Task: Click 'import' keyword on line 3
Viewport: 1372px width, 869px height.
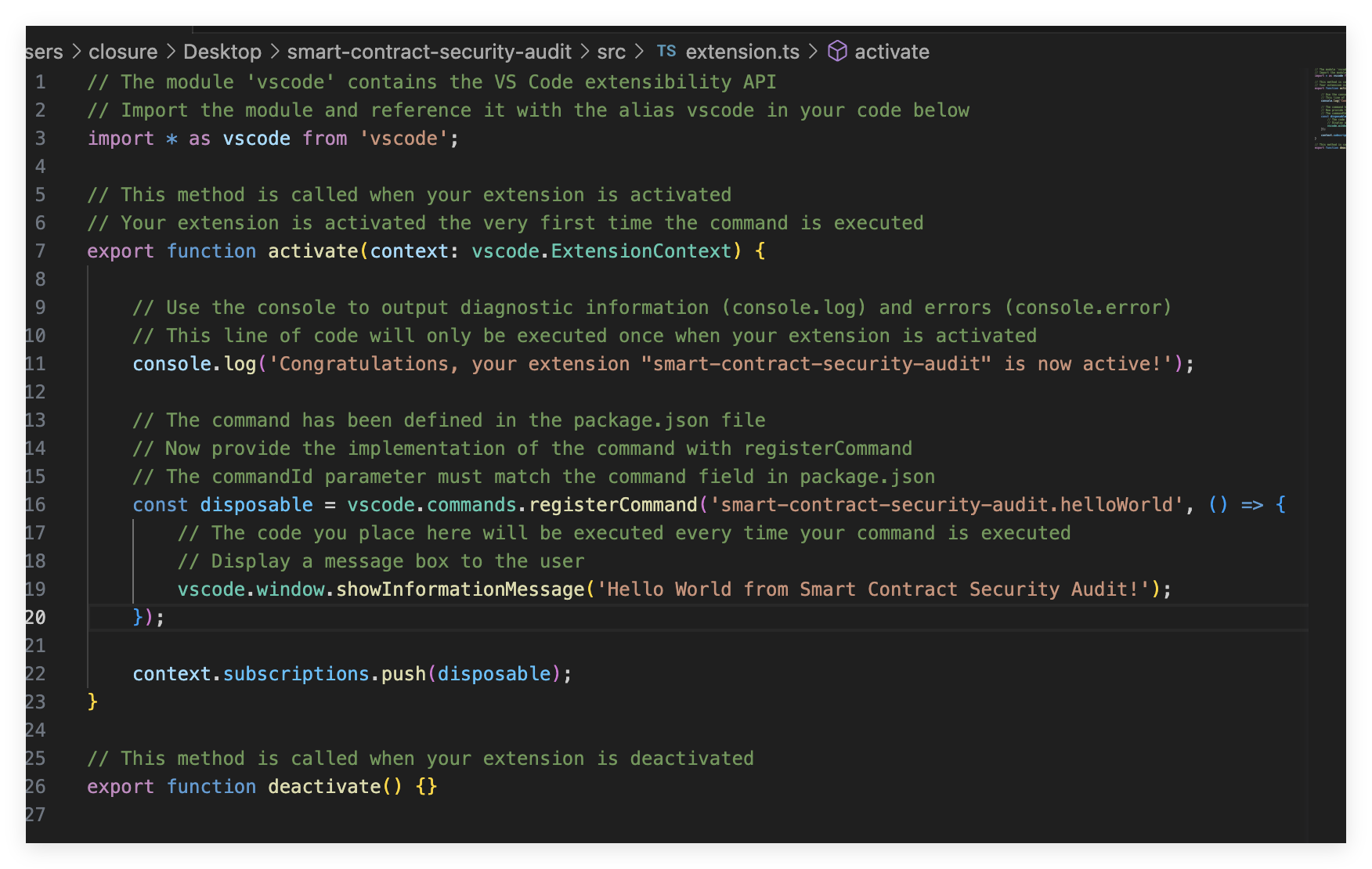Action: pos(121,139)
